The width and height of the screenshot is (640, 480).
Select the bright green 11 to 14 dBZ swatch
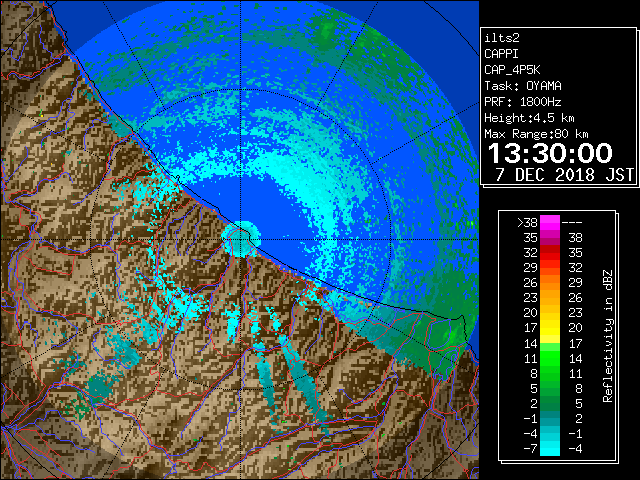550,358
